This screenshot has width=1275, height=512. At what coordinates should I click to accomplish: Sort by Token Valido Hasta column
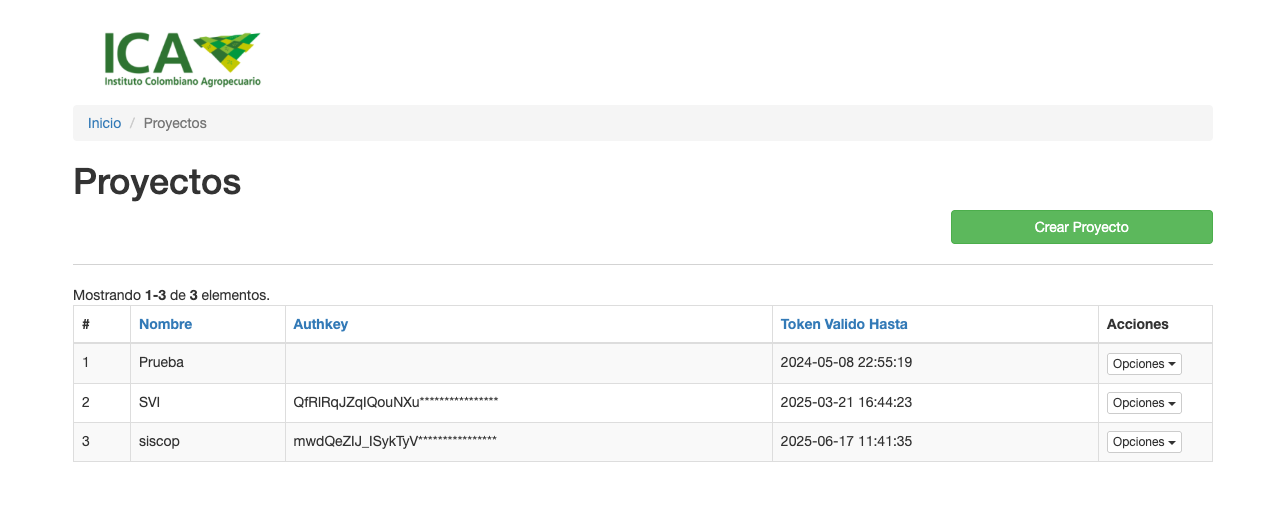(843, 324)
